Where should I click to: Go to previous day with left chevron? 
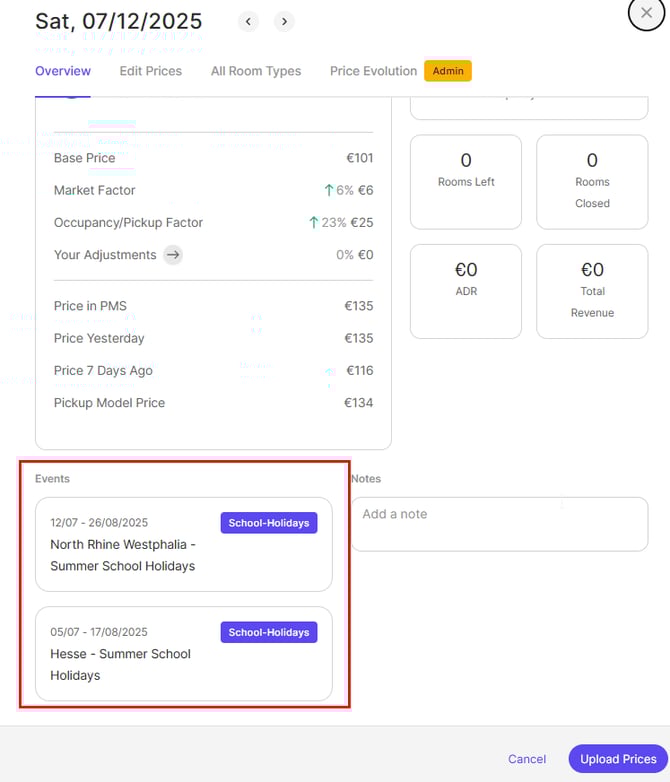click(248, 21)
